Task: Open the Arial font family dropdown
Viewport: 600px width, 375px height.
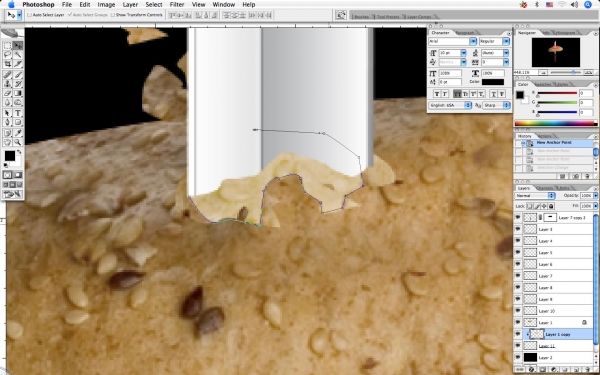Action: pos(452,41)
